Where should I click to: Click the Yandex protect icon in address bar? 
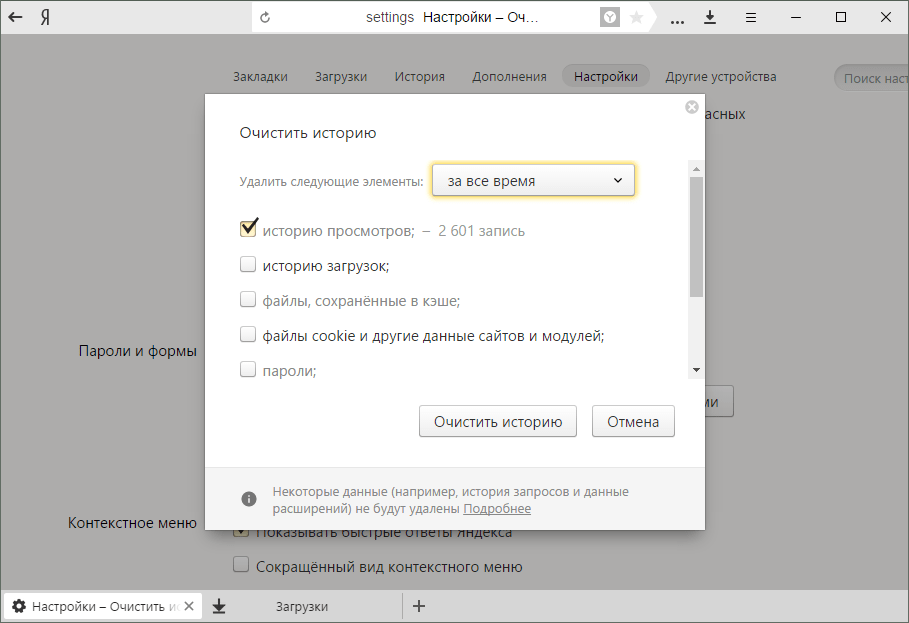tap(609, 17)
